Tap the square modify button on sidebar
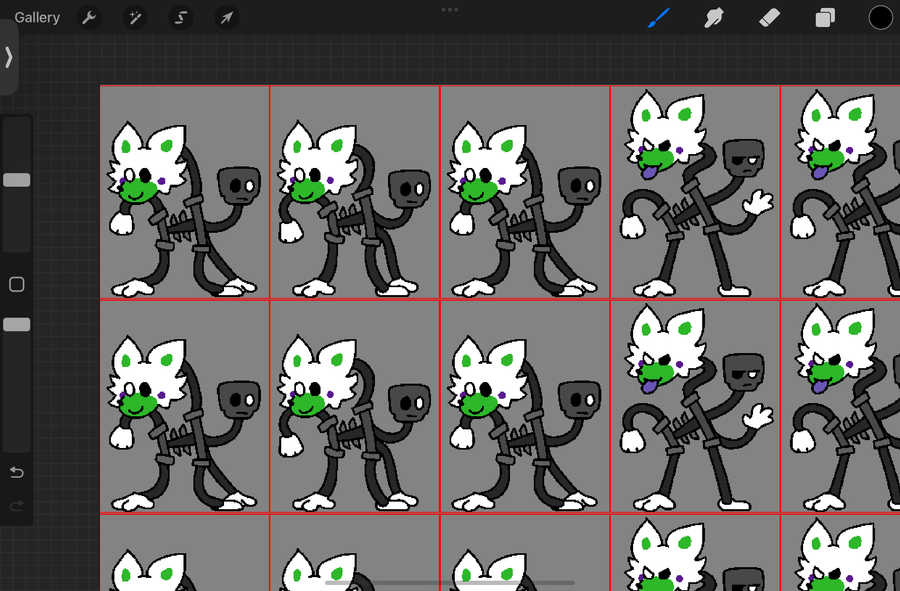 pos(17,284)
